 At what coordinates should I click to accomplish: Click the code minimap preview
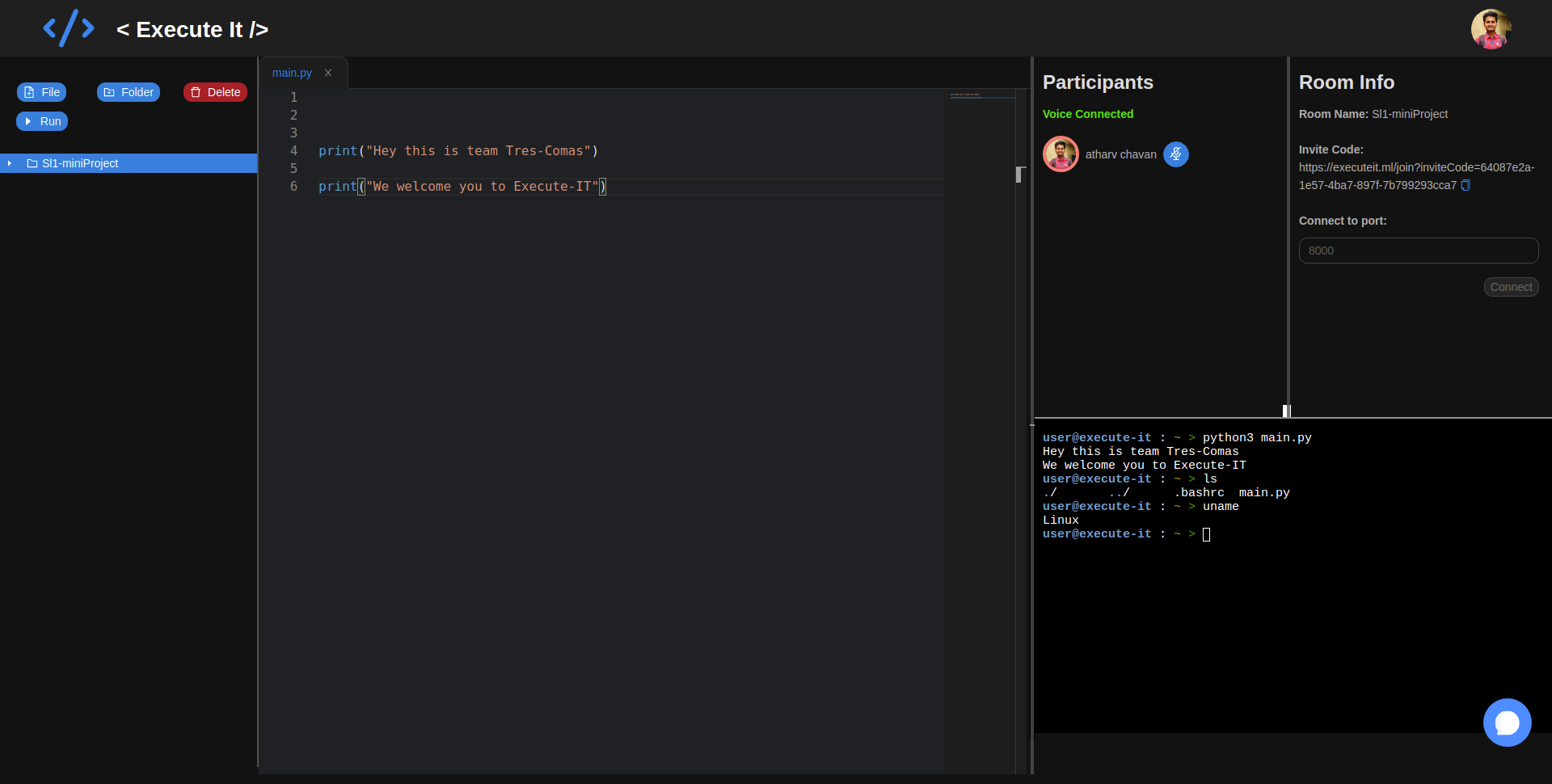pyautogui.click(x=981, y=96)
